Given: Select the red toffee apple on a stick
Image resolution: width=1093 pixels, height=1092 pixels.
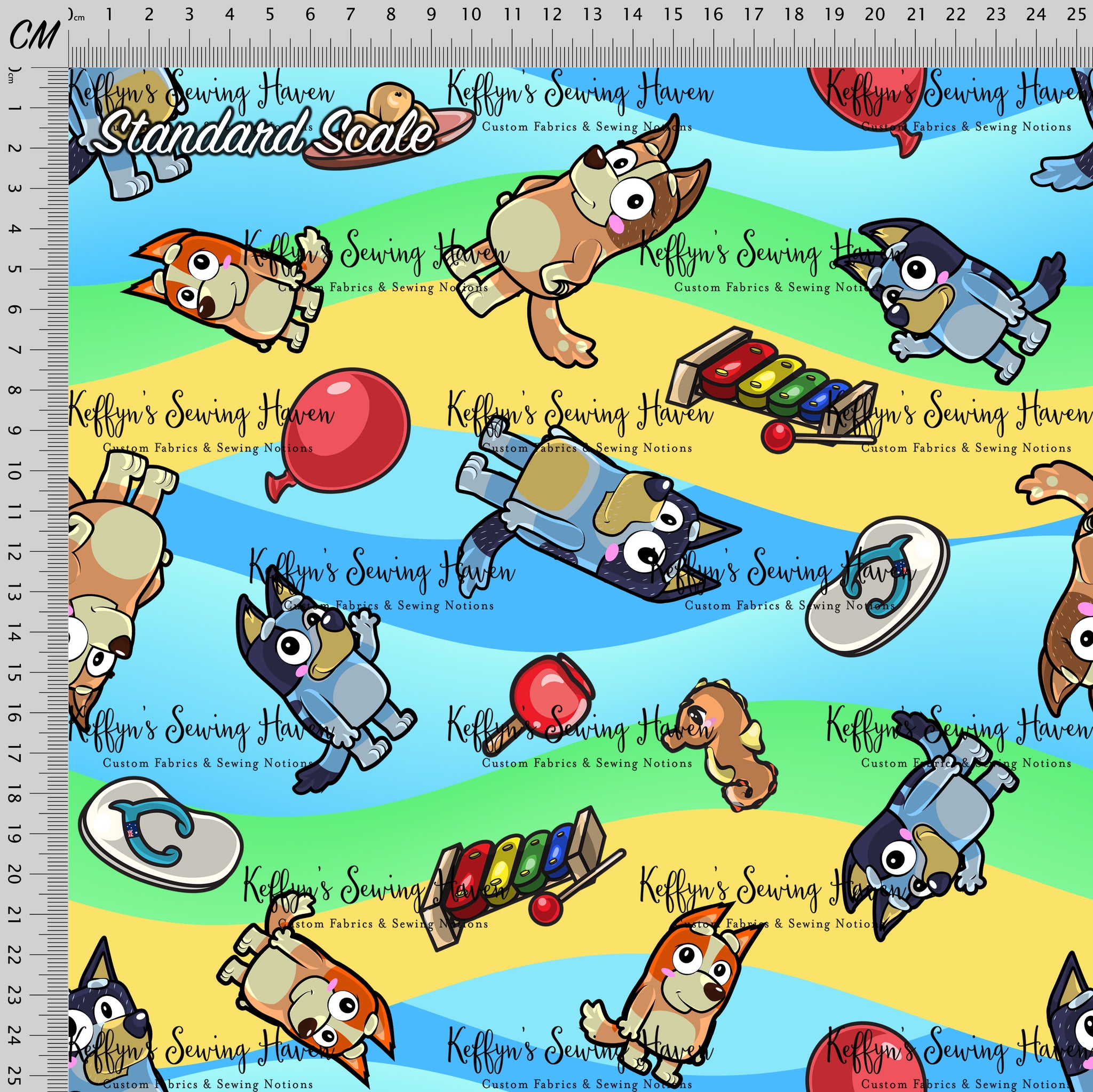Looking at the screenshot, I should point(537,703).
